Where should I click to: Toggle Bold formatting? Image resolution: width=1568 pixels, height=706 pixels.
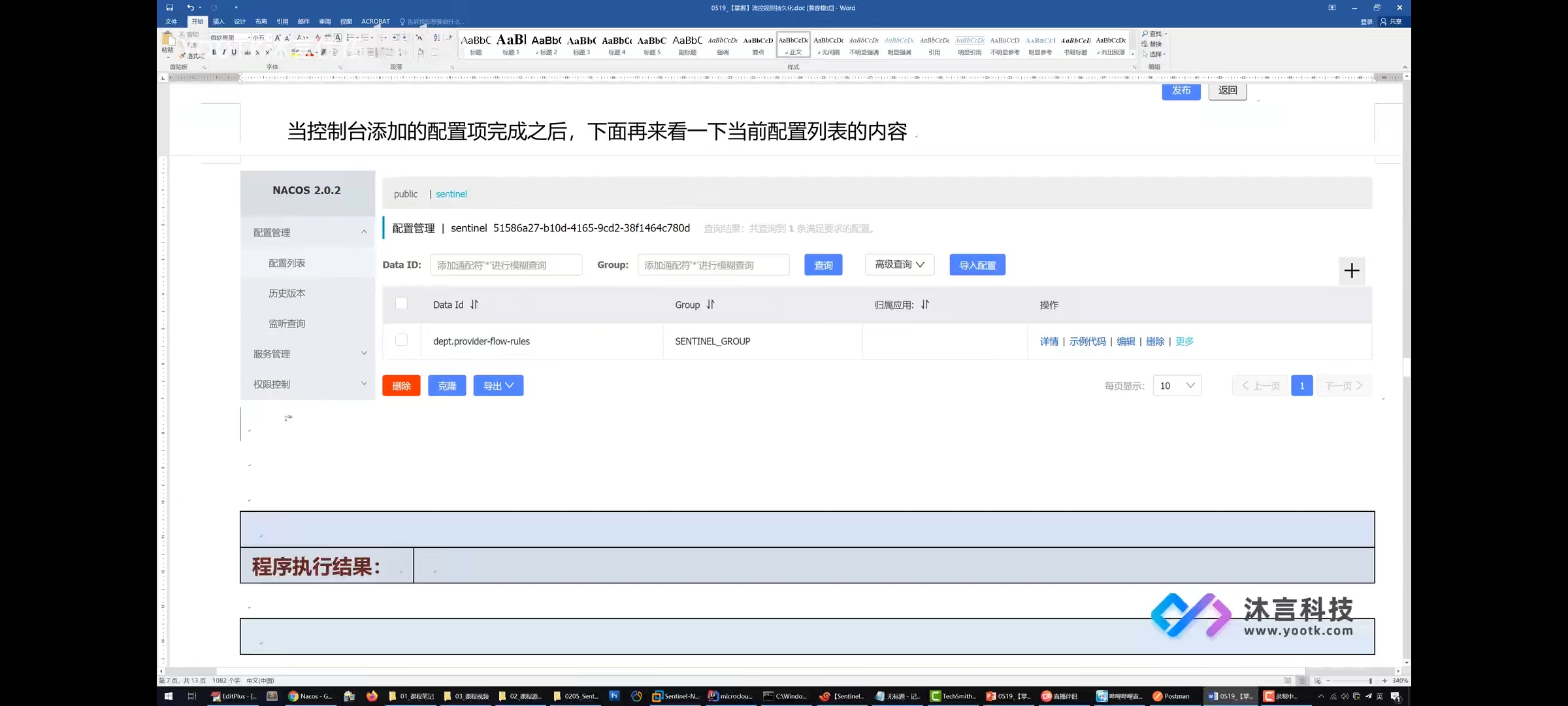tap(214, 52)
